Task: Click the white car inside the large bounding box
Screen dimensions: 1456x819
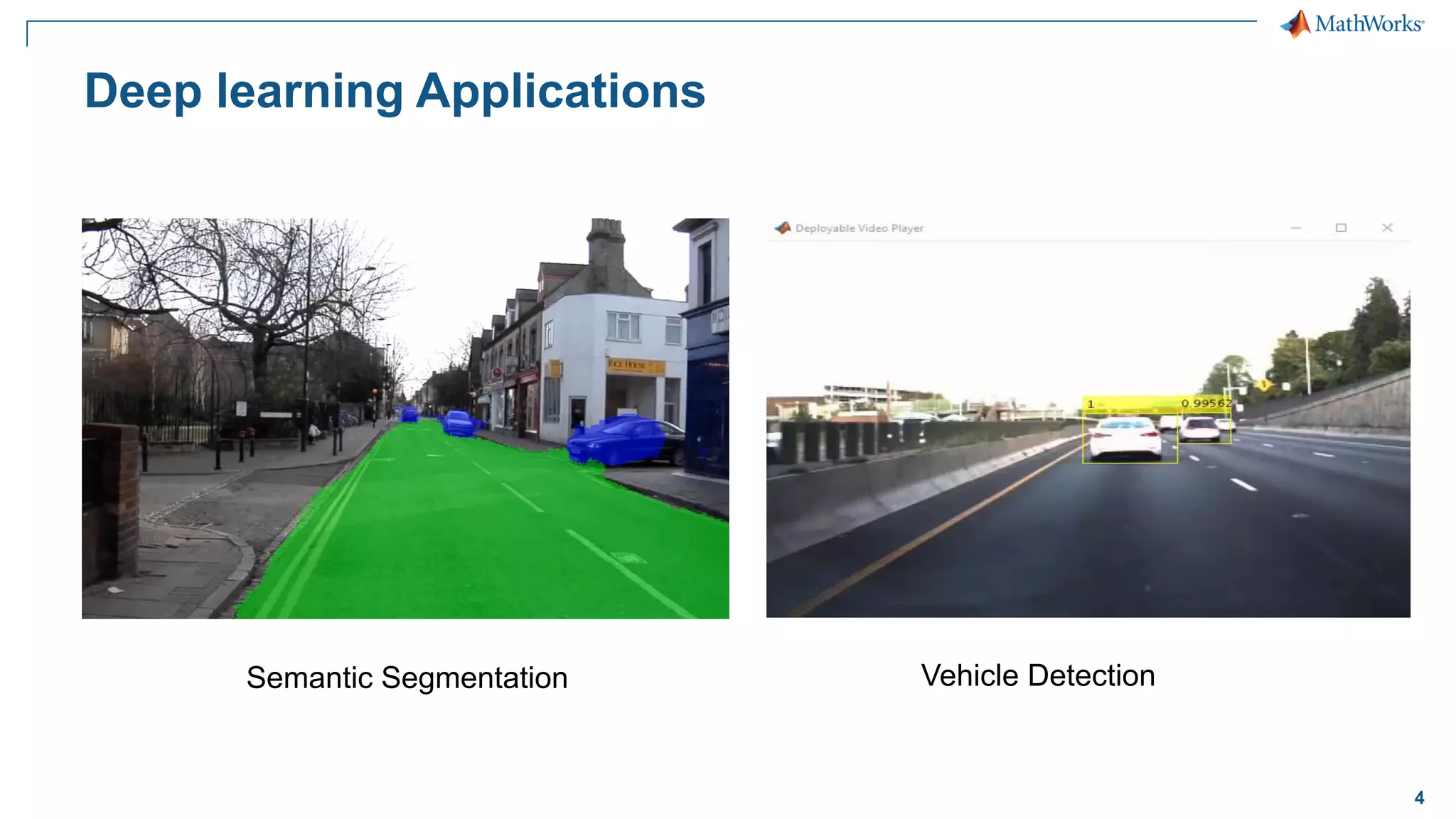Action: point(1127,438)
